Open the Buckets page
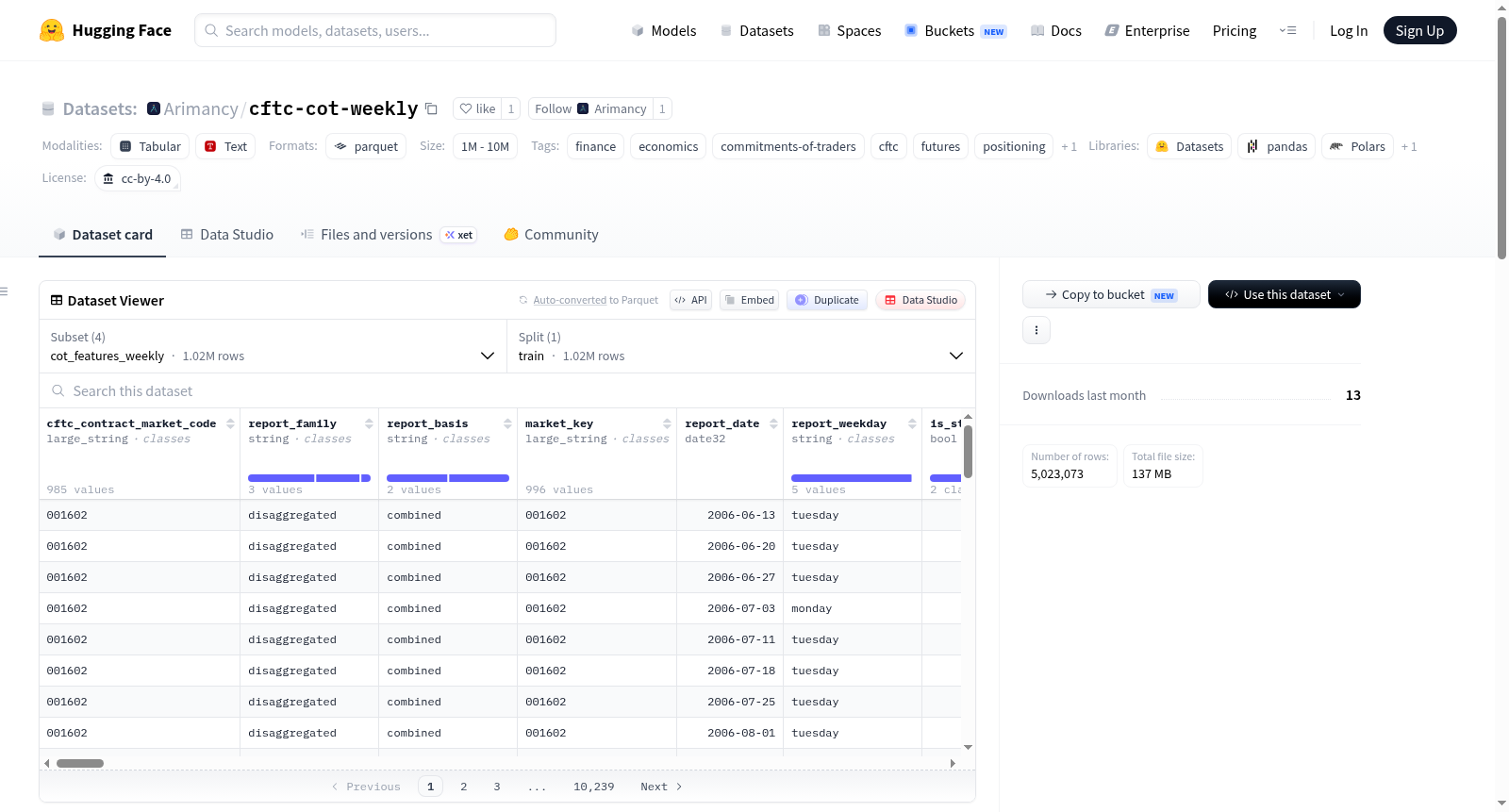This screenshot has width=1509, height=812. point(955,30)
